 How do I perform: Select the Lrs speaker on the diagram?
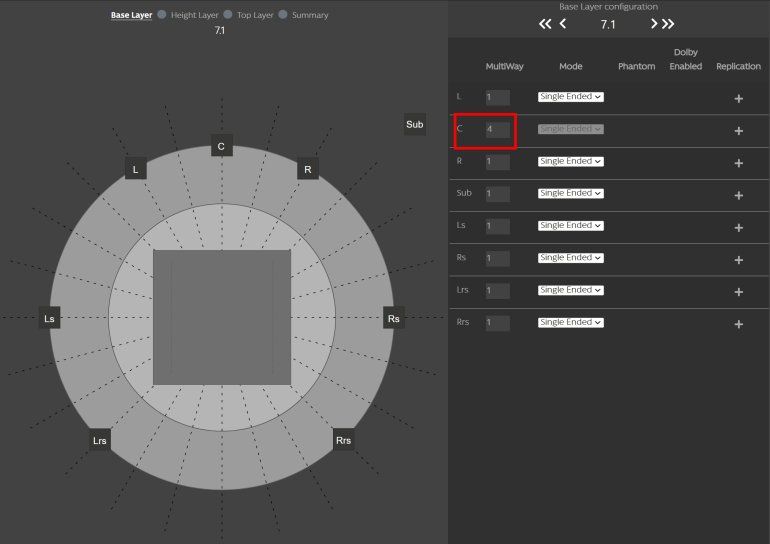(x=99, y=440)
